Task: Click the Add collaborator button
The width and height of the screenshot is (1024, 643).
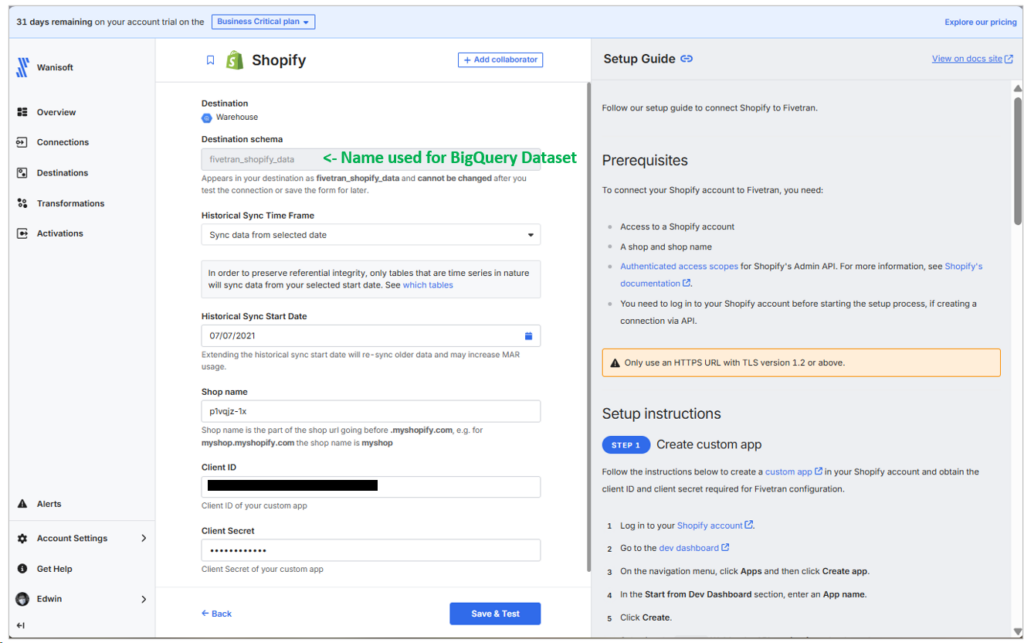Action: pyautogui.click(x=500, y=59)
